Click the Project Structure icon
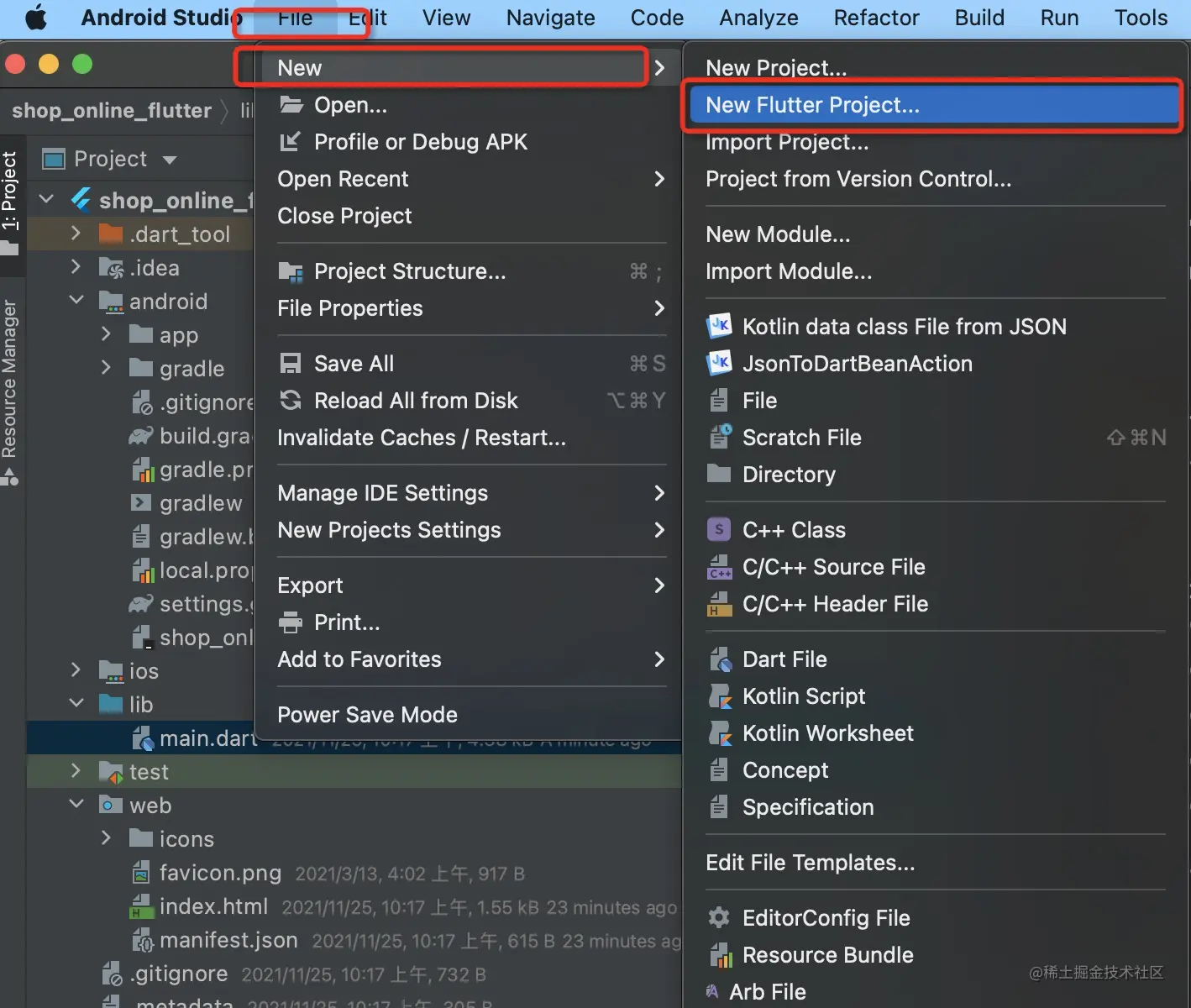The height and width of the screenshot is (1008, 1191). pos(291,271)
